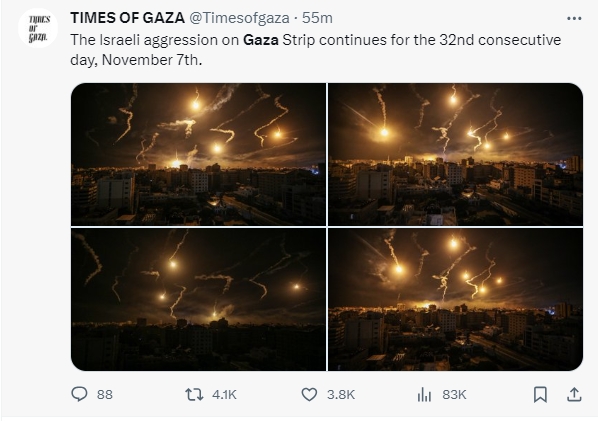Click the share upload arrow icon
This screenshot has height=421, width=598.
574,394
